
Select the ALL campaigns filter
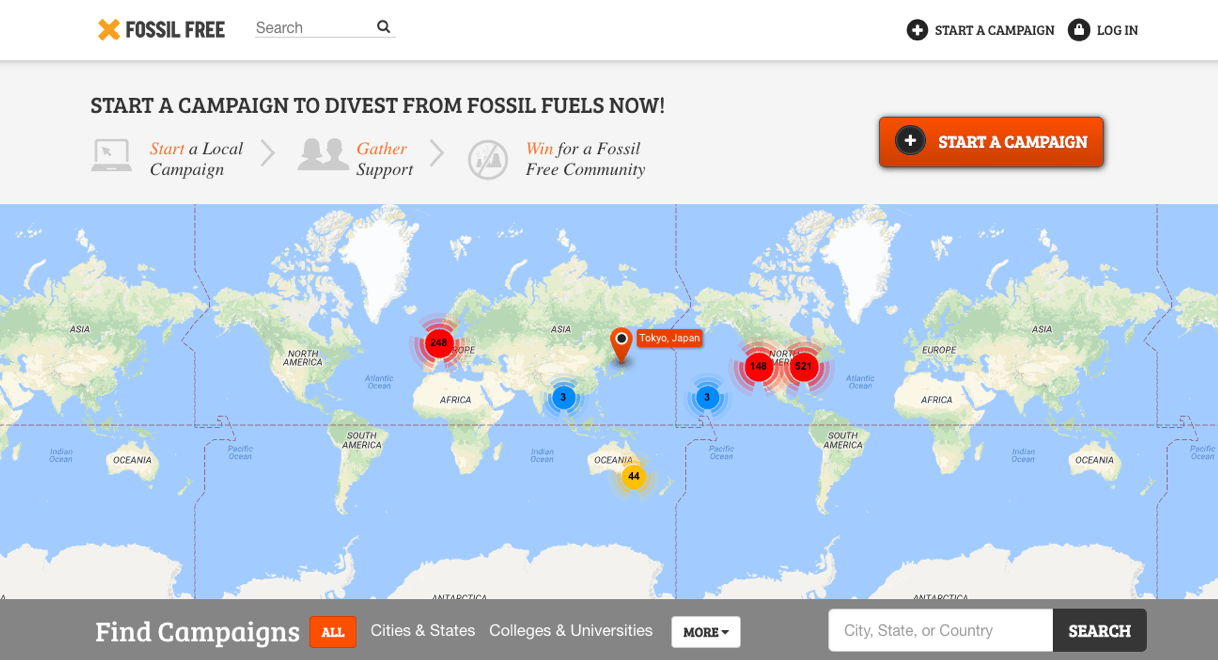[333, 632]
